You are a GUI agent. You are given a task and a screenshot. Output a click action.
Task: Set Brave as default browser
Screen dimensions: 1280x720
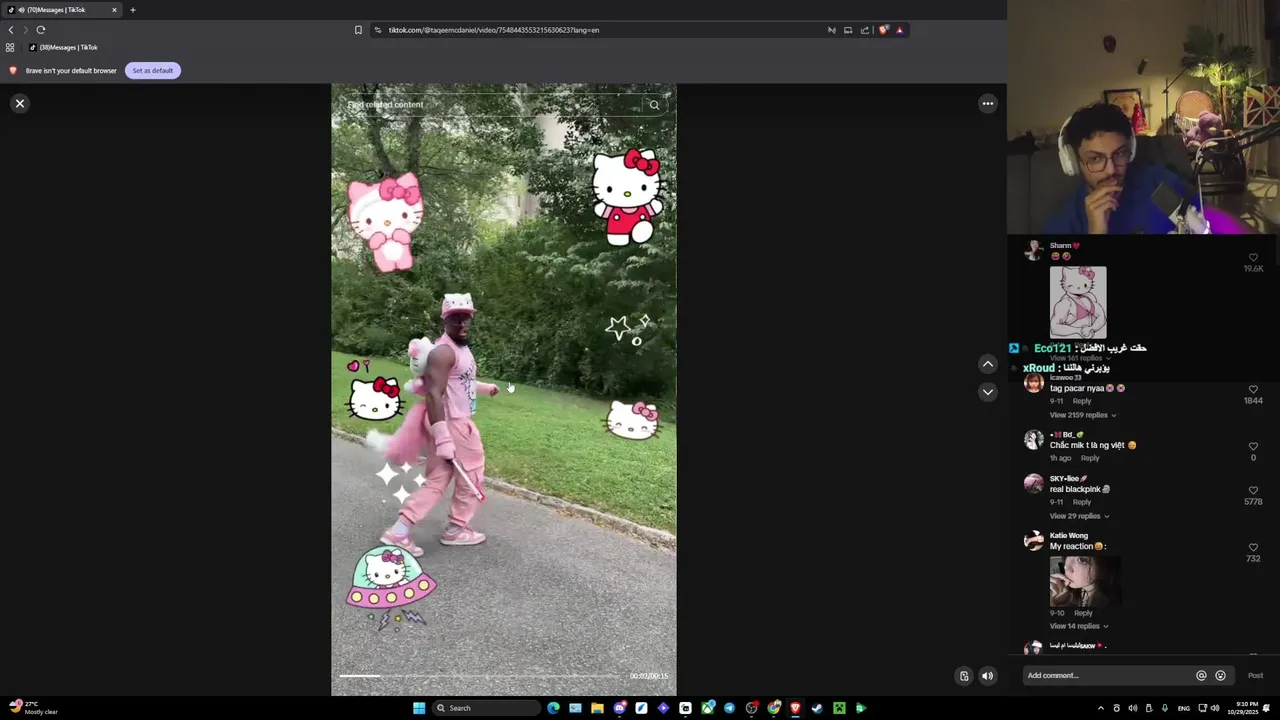pos(153,71)
